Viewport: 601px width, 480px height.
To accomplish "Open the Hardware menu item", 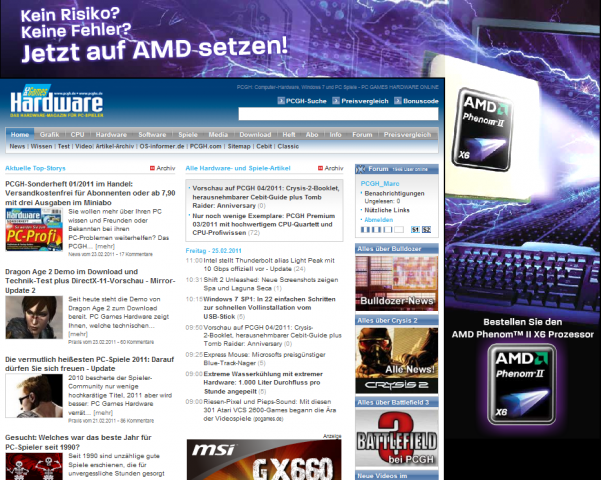I will tap(111, 135).
